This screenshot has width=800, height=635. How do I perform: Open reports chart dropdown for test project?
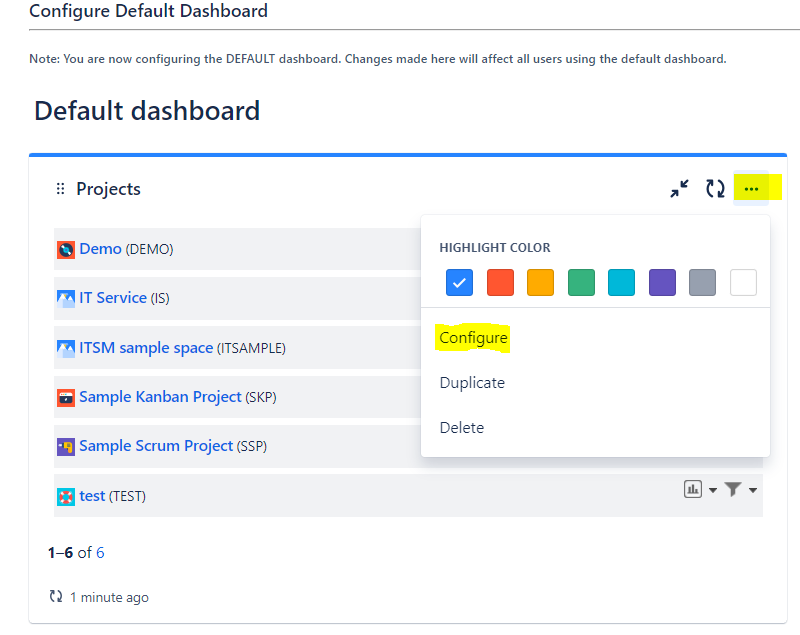click(x=700, y=490)
